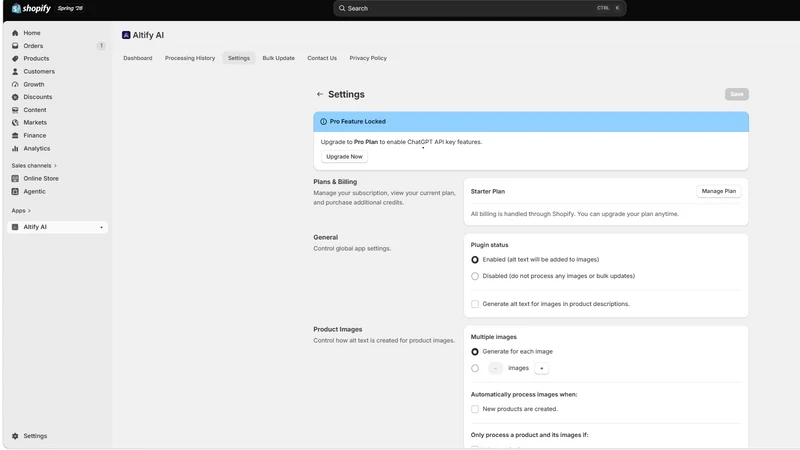
Task: Click the Agentic channel icon
Action: tap(15, 191)
